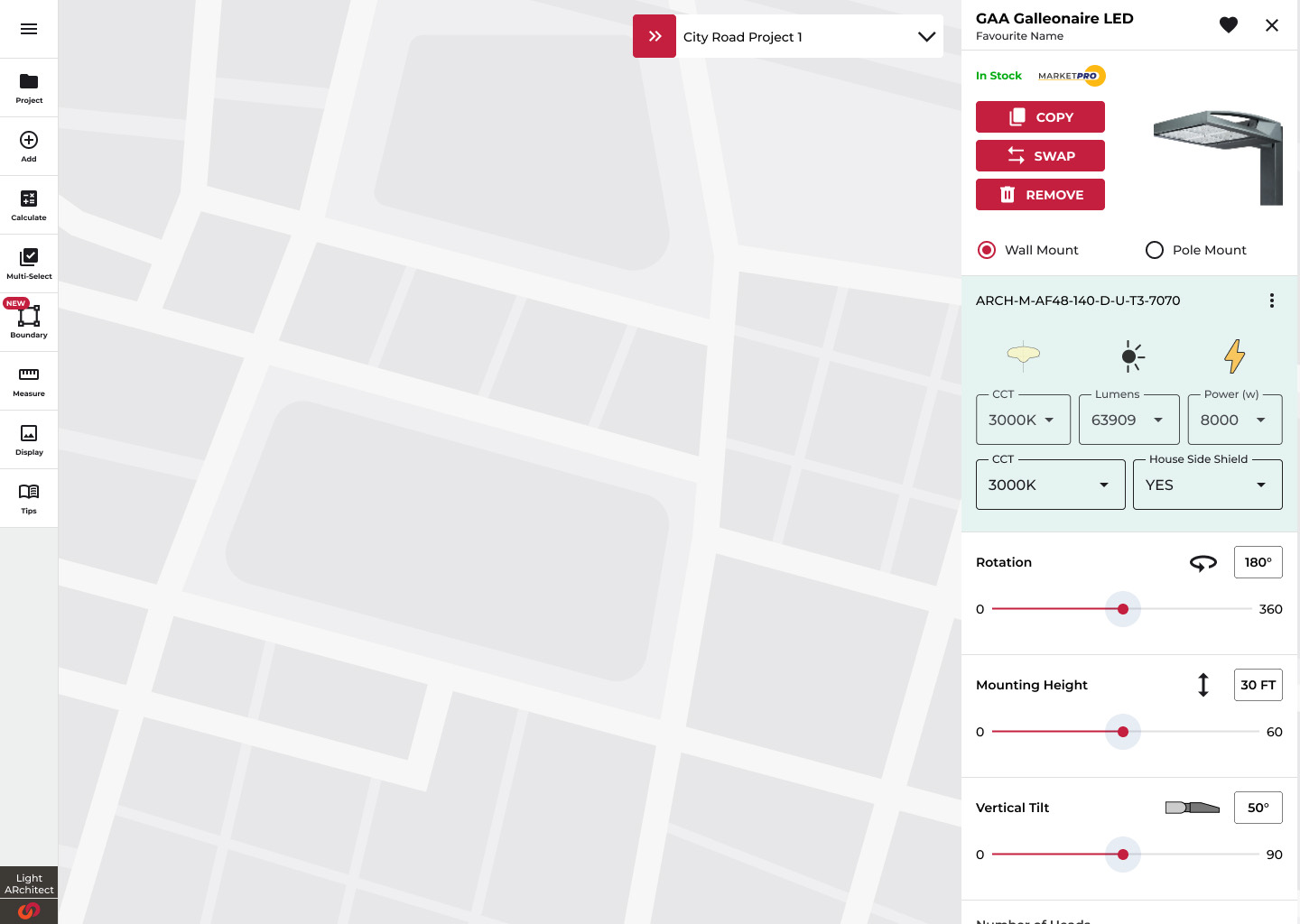
Task: Select the Pole Mount radio button
Action: click(x=1155, y=250)
